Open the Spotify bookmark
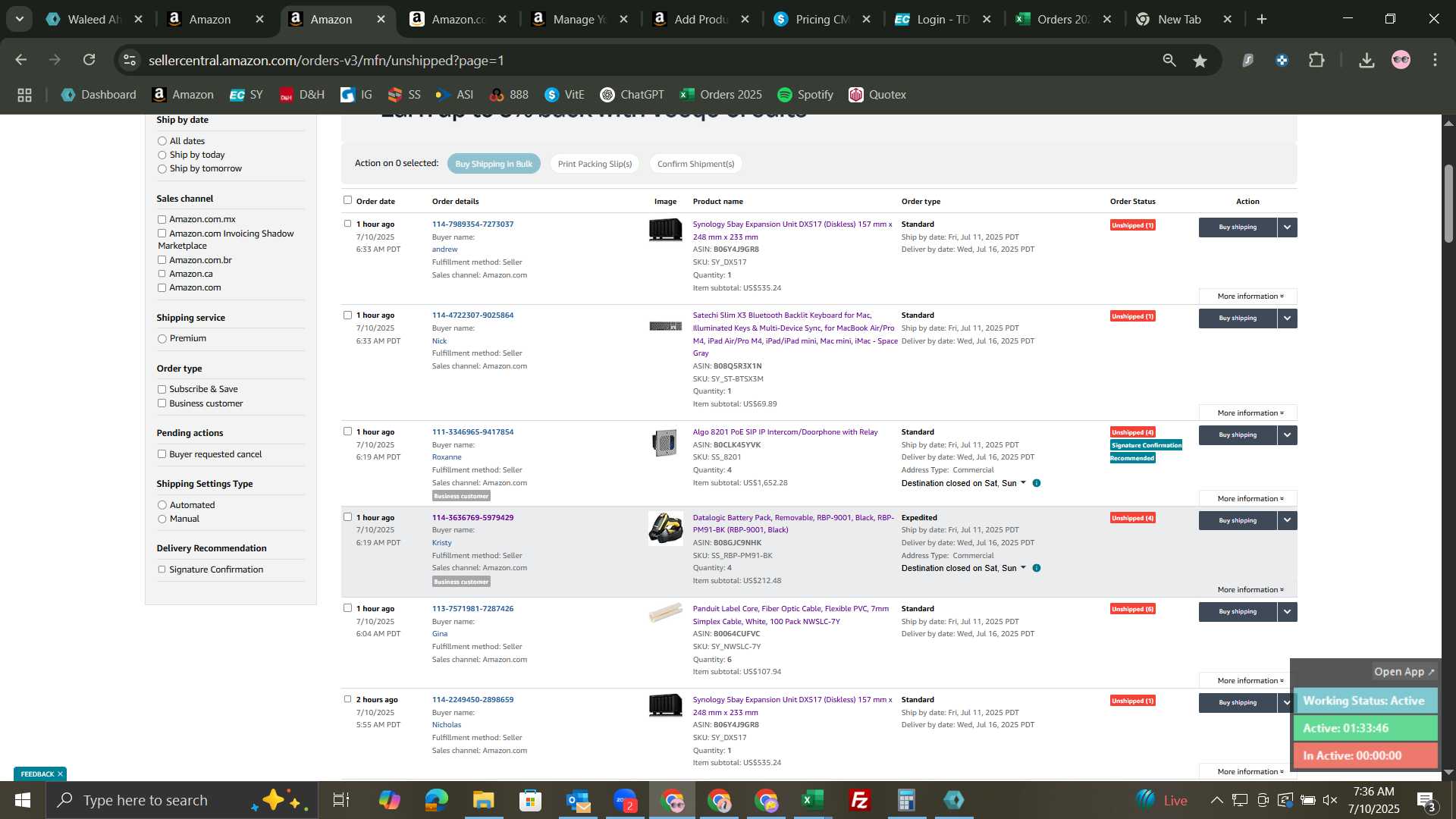Viewport: 1456px width, 819px height. tap(805, 95)
